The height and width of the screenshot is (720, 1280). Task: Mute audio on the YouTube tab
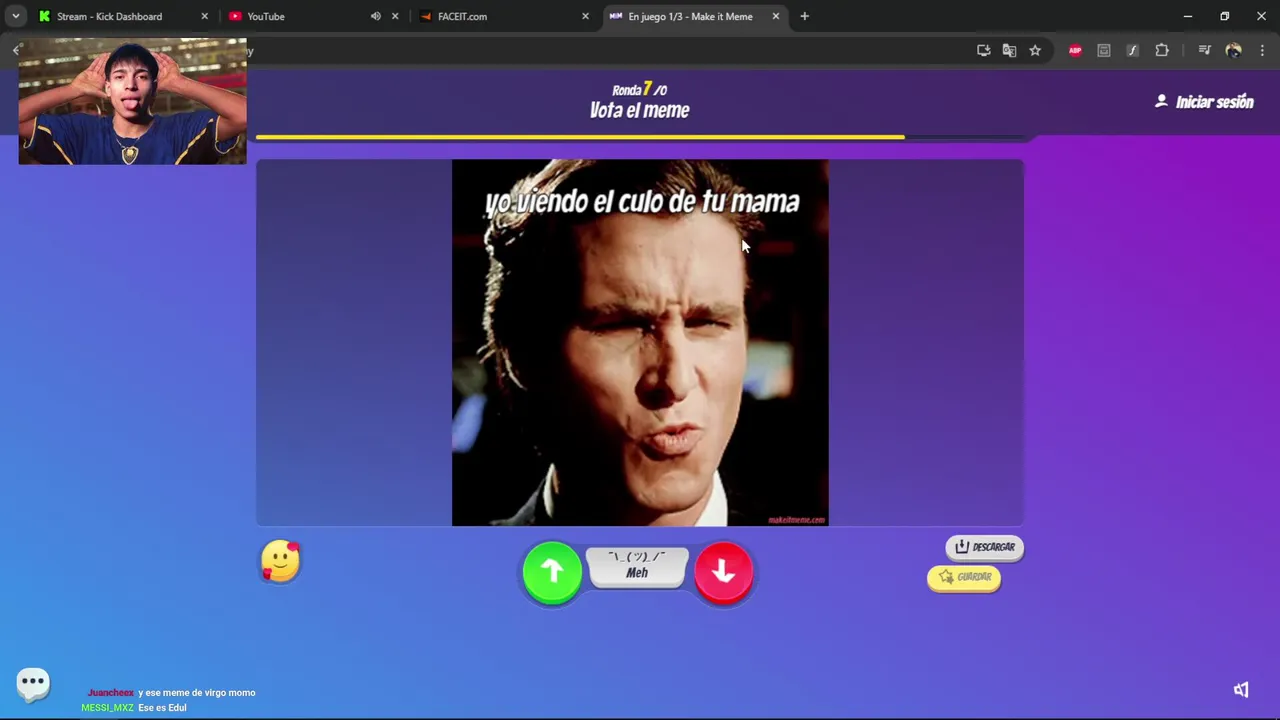pyautogui.click(x=375, y=16)
